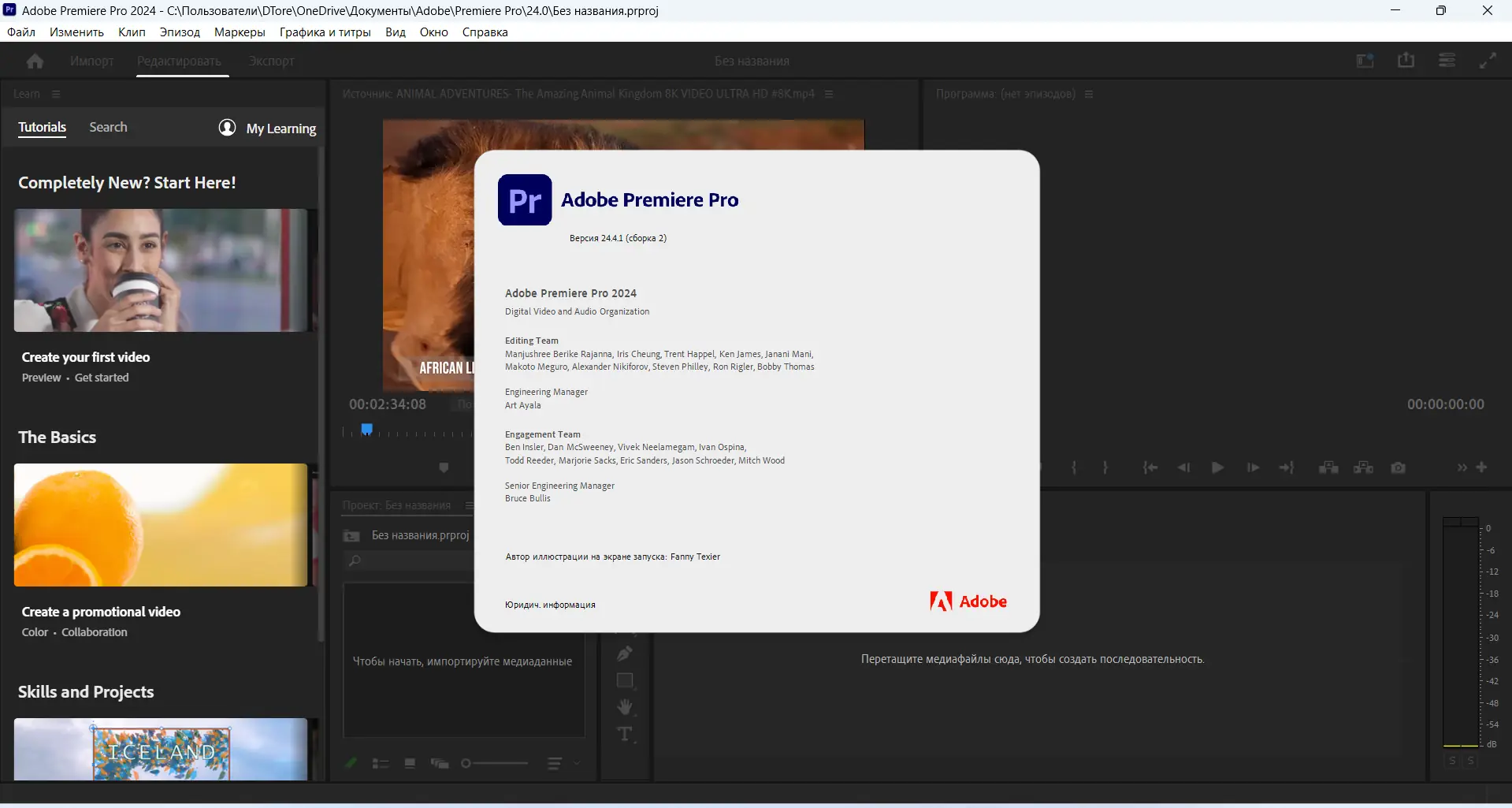
Task: Open the Workspaces icon in the header
Action: tap(1365, 61)
